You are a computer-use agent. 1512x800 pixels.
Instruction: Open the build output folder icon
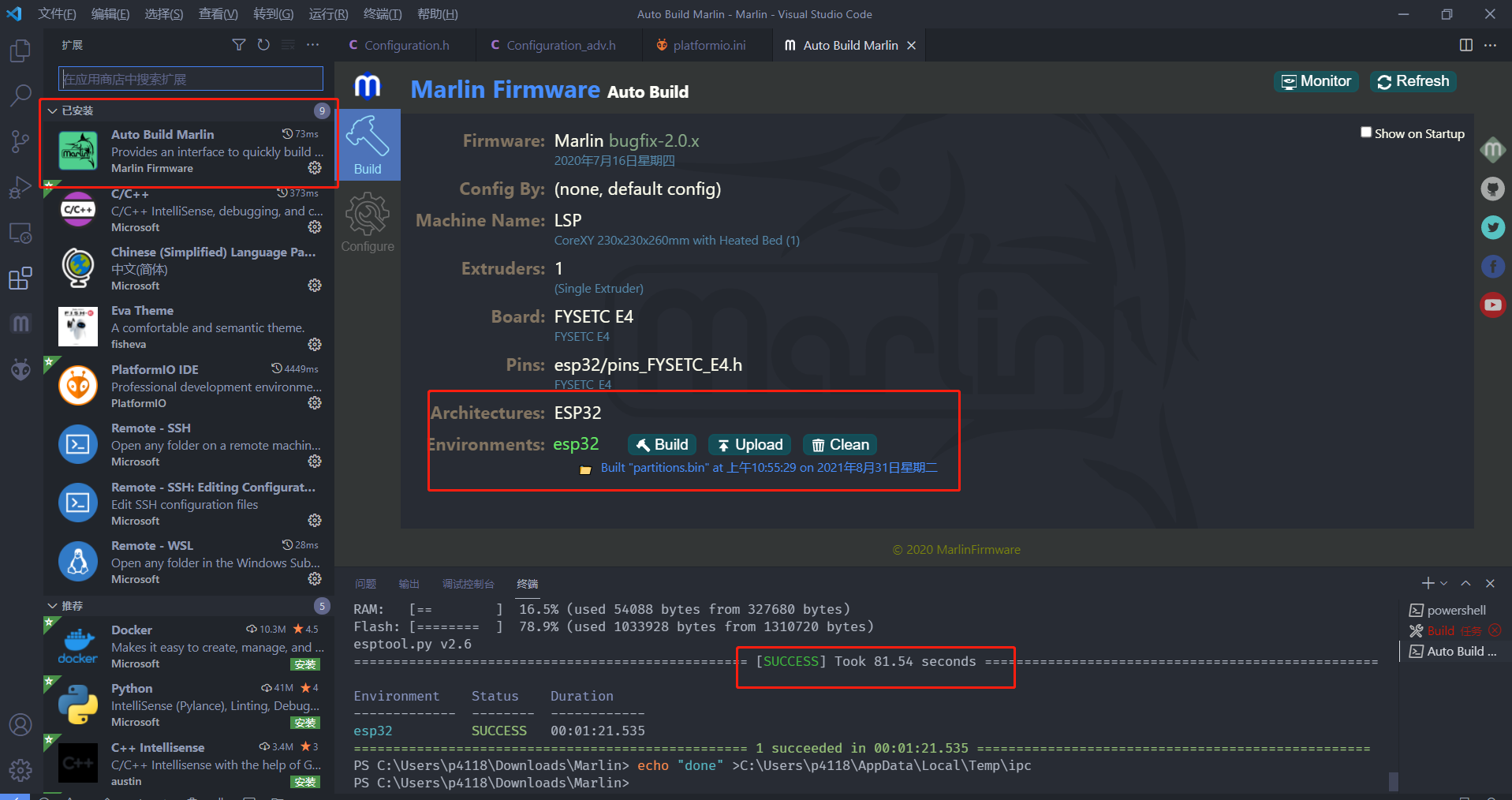tap(585, 469)
